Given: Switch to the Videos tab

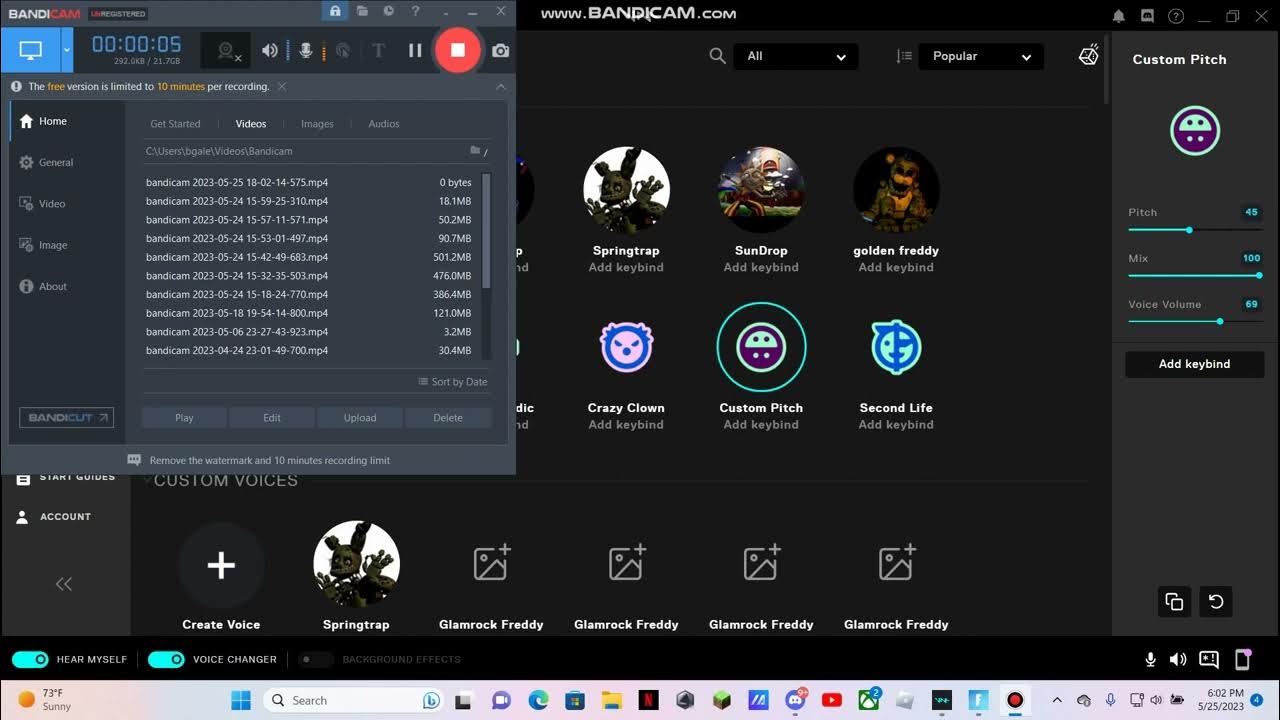Looking at the screenshot, I should pyautogui.click(x=251, y=124).
